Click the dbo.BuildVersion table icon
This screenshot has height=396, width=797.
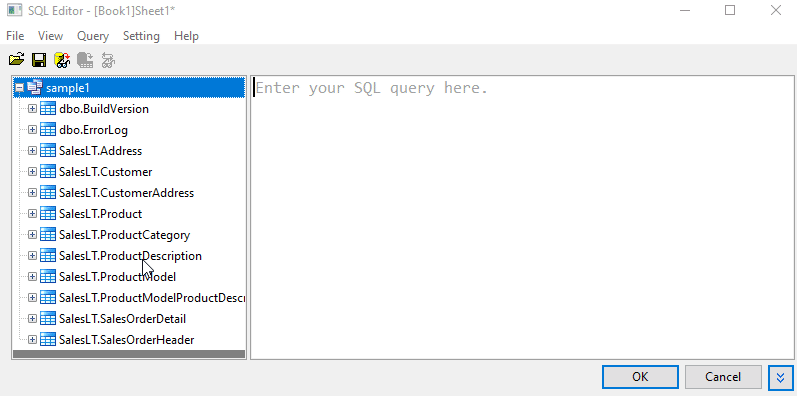[x=48, y=109]
